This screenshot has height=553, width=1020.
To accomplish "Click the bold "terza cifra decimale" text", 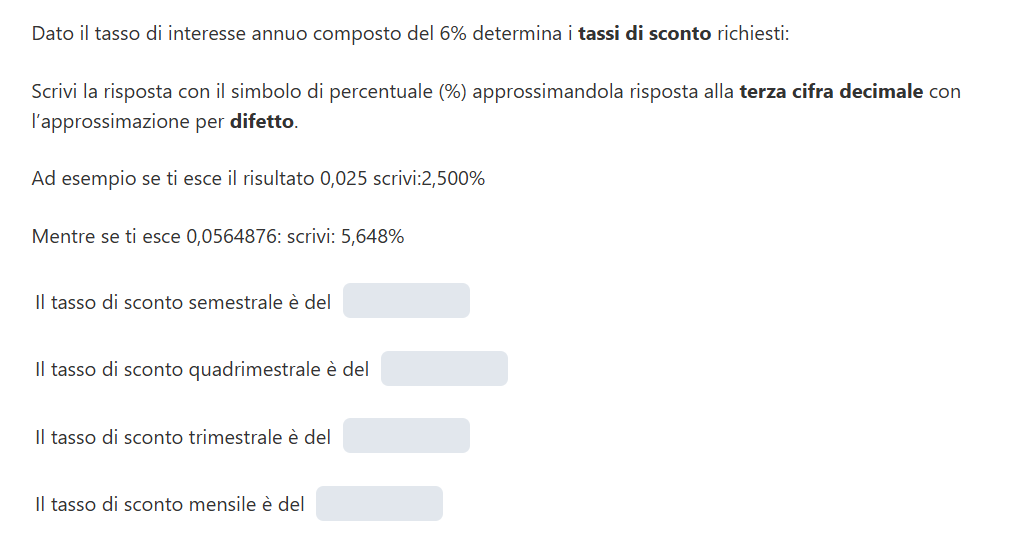I will point(831,93).
